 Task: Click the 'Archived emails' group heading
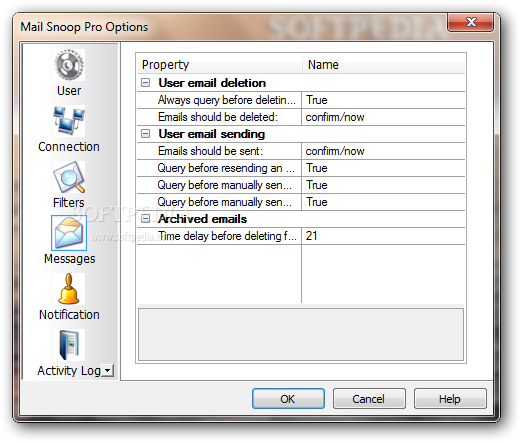202,219
